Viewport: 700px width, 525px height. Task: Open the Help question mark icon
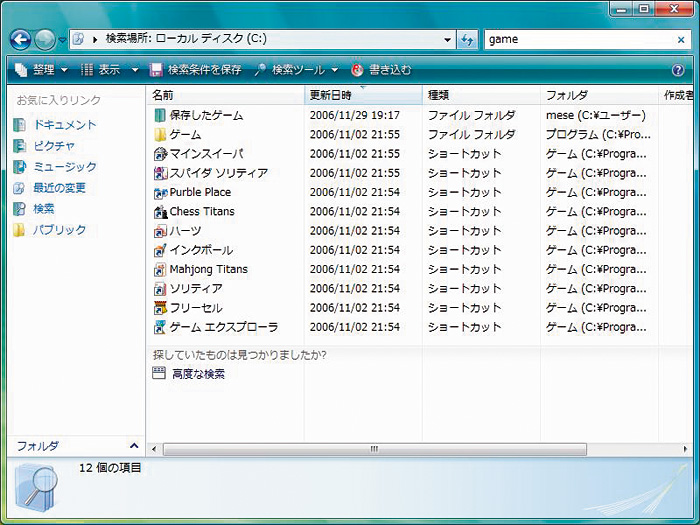(678, 70)
